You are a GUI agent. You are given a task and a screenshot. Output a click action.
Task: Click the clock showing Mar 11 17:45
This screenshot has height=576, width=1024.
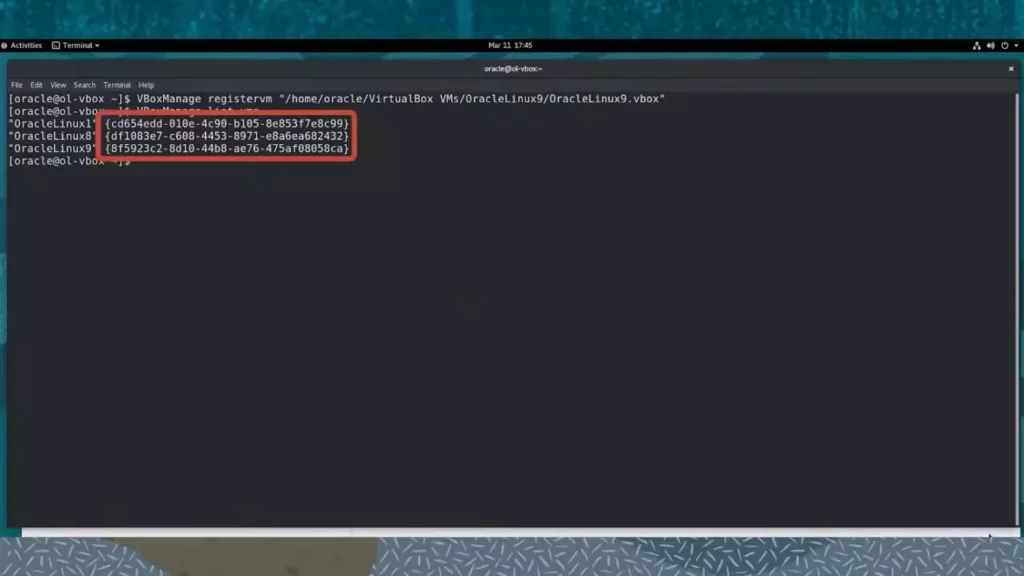[x=509, y=45]
